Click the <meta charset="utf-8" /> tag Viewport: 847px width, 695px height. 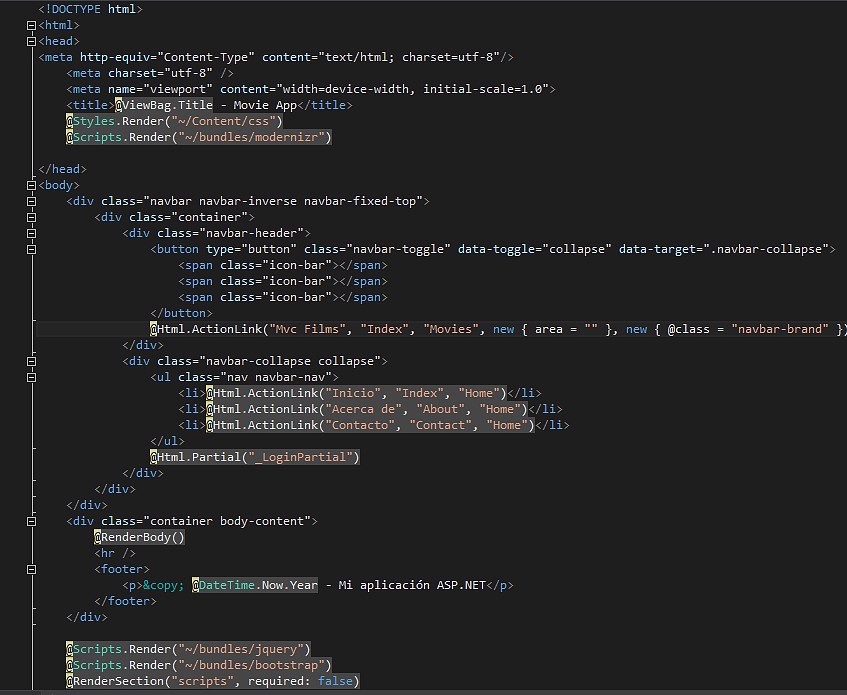click(150, 73)
